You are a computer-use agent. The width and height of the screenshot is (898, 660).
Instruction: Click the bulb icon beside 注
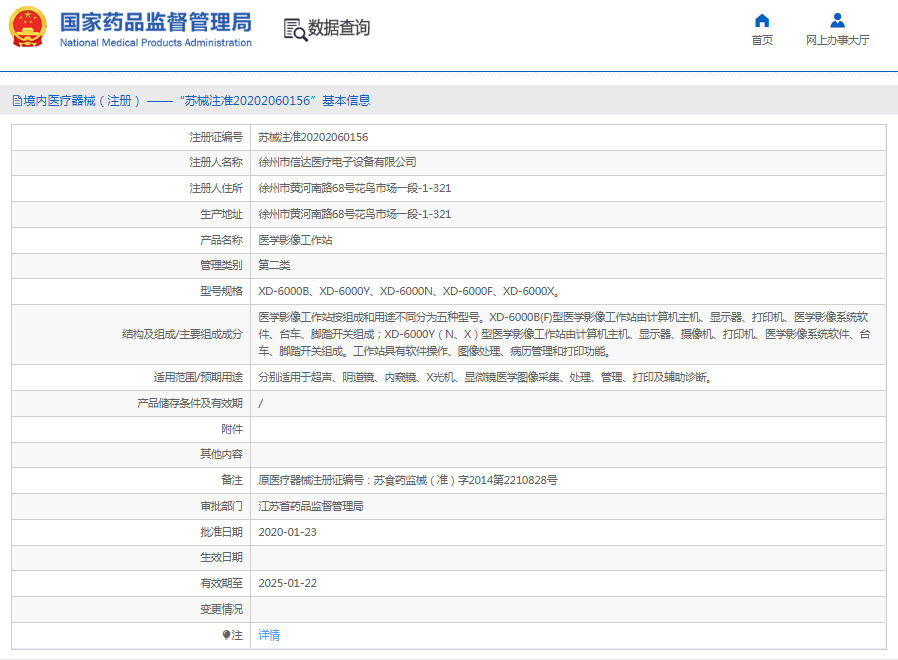pyautogui.click(x=226, y=635)
